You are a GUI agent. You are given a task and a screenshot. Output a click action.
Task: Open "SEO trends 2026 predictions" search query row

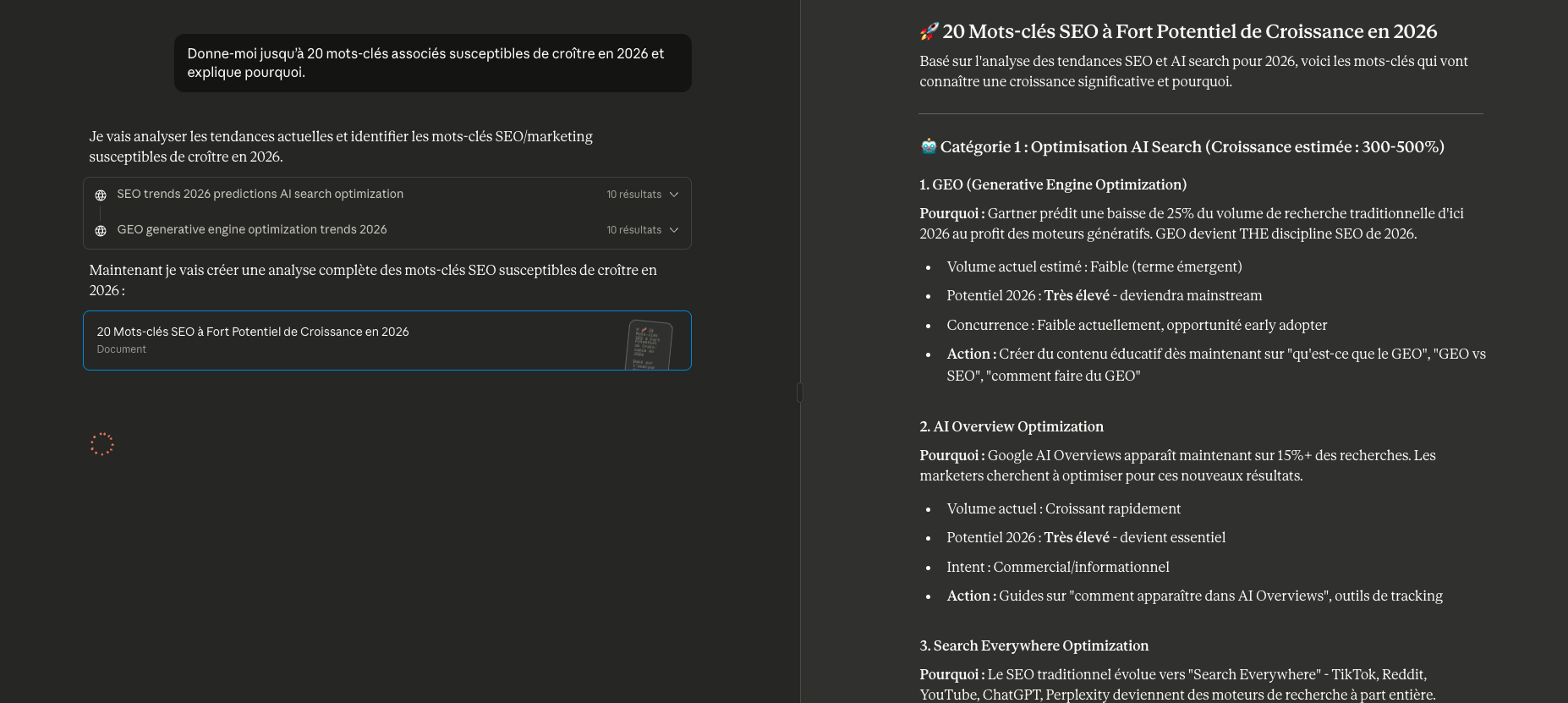(260, 195)
